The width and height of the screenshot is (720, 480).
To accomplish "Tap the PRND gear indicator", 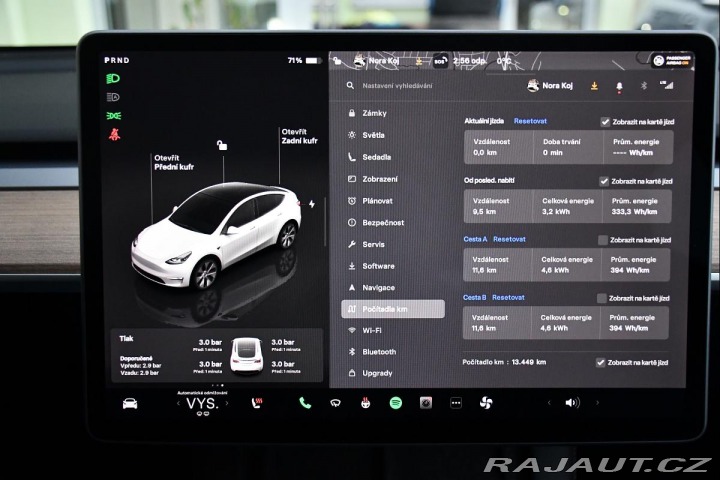I will pos(117,60).
